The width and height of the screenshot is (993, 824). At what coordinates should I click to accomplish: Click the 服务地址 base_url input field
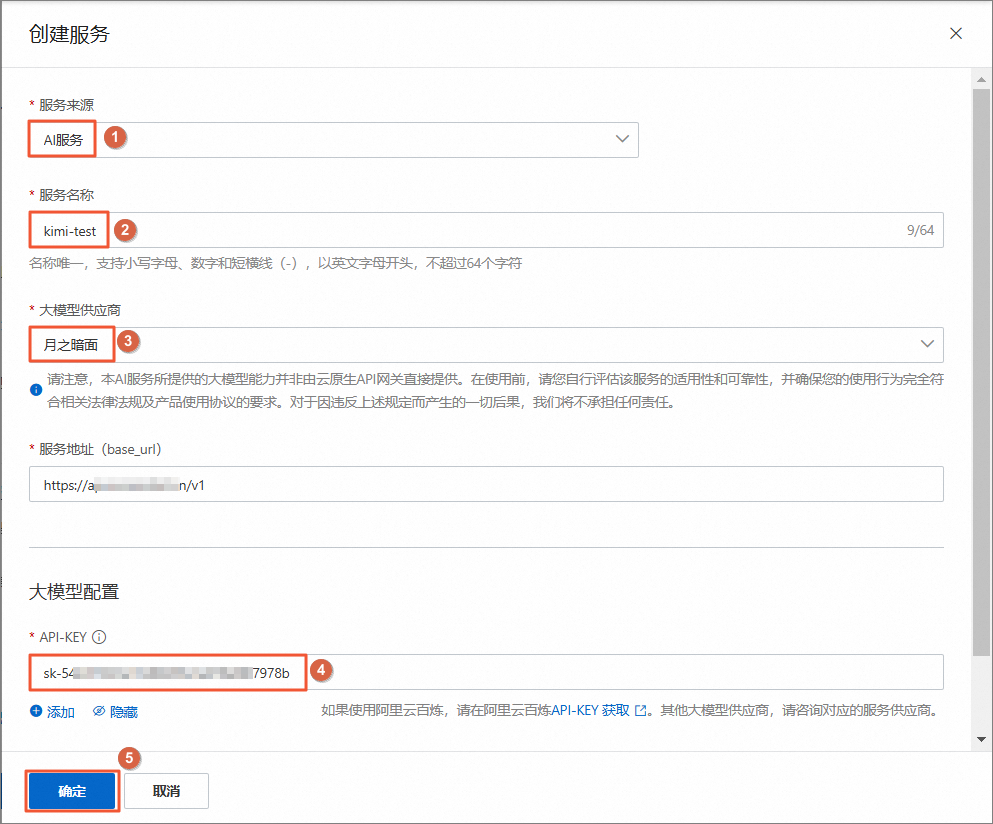pyautogui.click(x=486, y=485)
